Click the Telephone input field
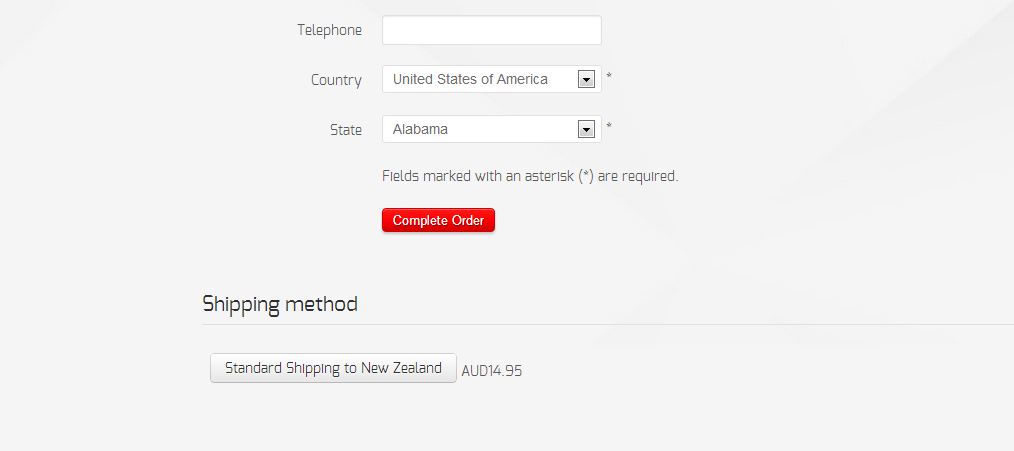 (x=491, y=30)
